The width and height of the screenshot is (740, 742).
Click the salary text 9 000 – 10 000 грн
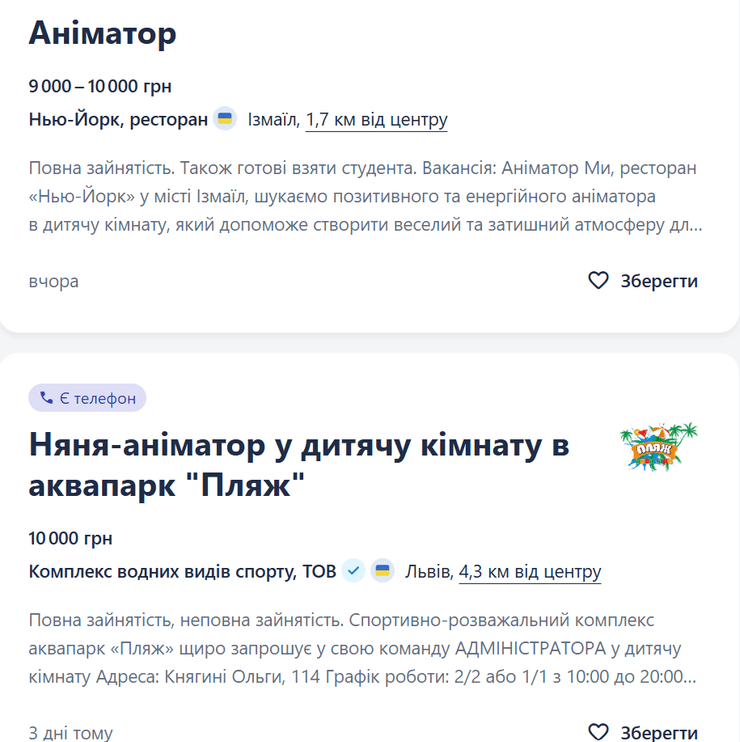[x=100, y=86]
